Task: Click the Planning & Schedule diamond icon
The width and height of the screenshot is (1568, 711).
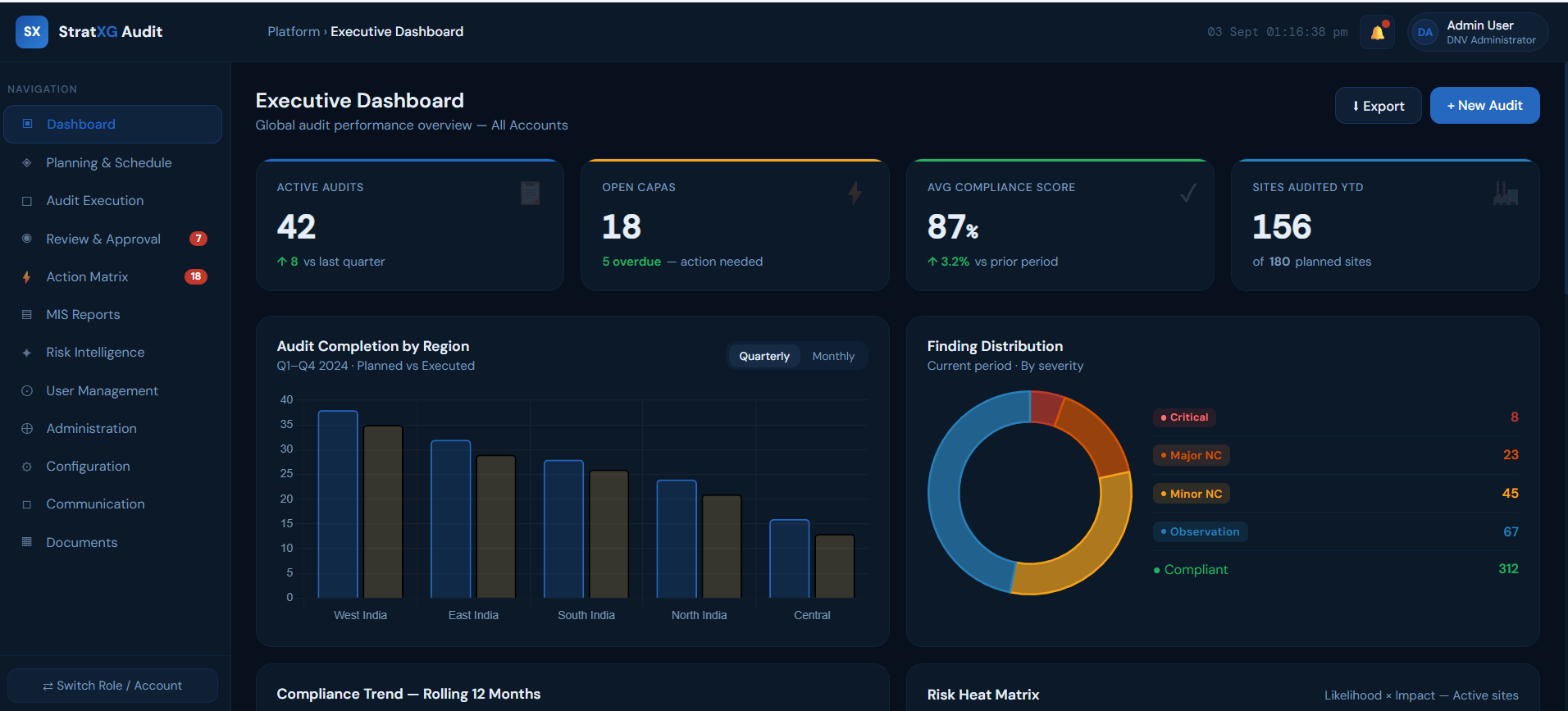Action: point(27,162)
